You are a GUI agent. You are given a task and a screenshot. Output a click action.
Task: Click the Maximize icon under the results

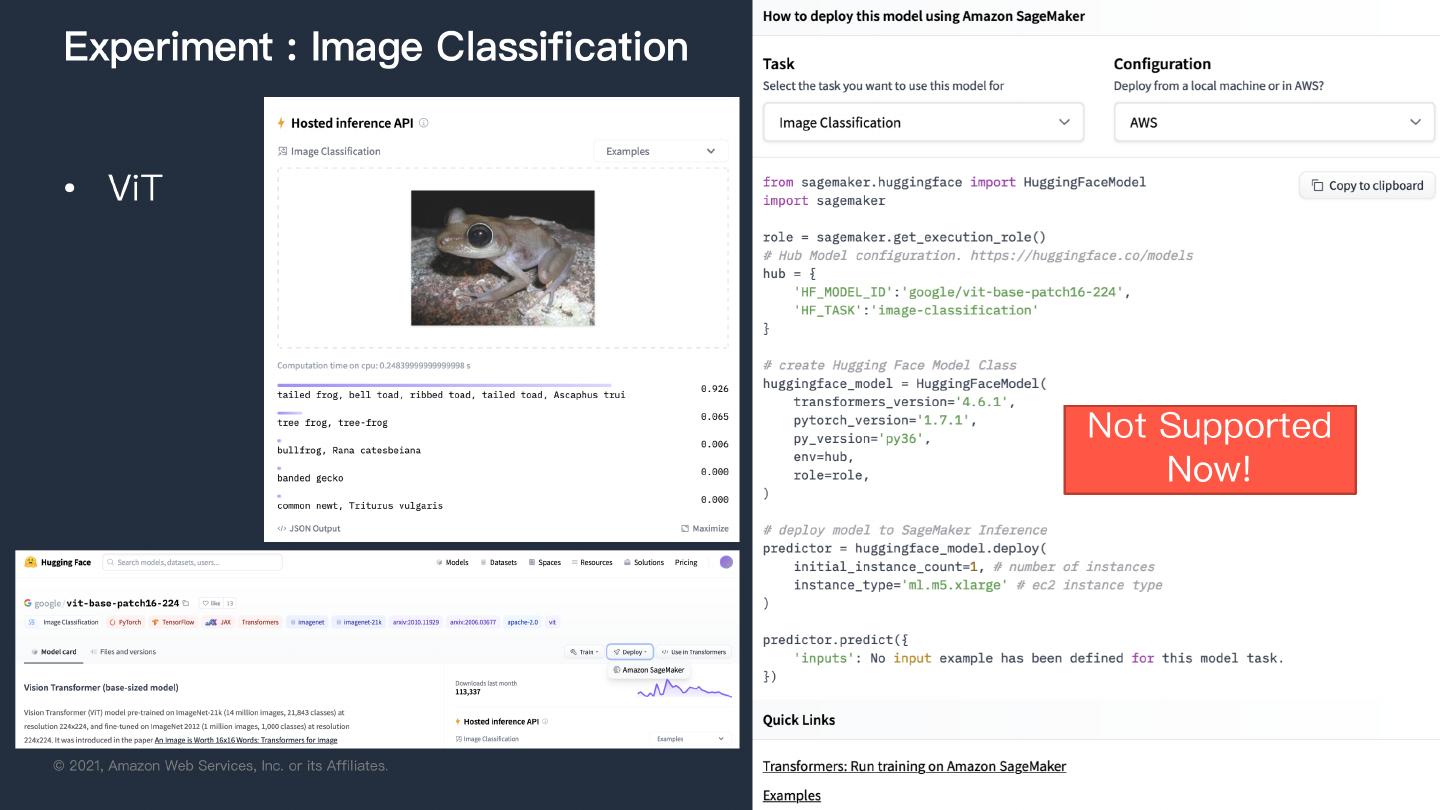(x=685, y=528)
